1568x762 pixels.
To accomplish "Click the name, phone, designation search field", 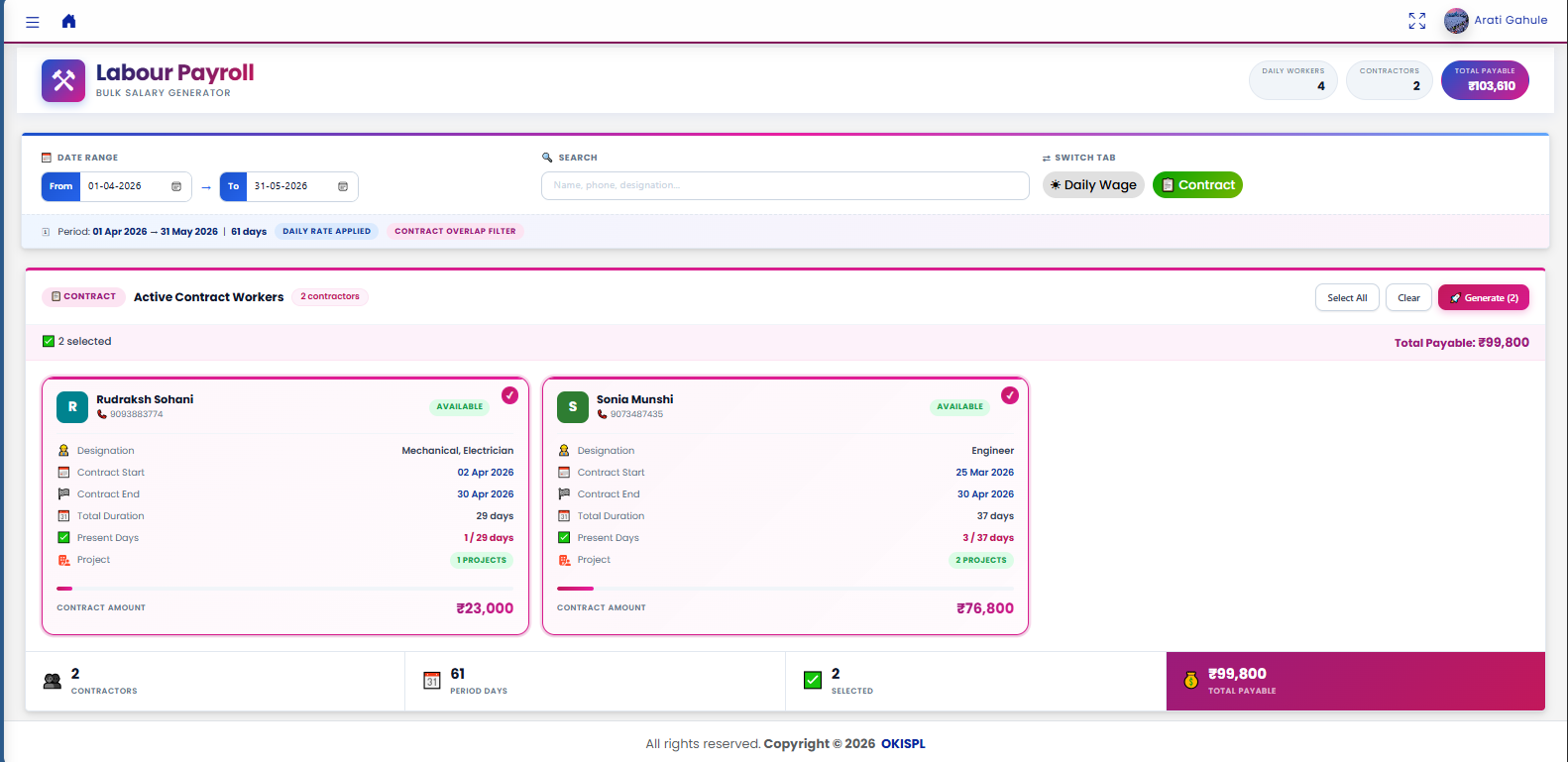I will [x=785, y=185].
